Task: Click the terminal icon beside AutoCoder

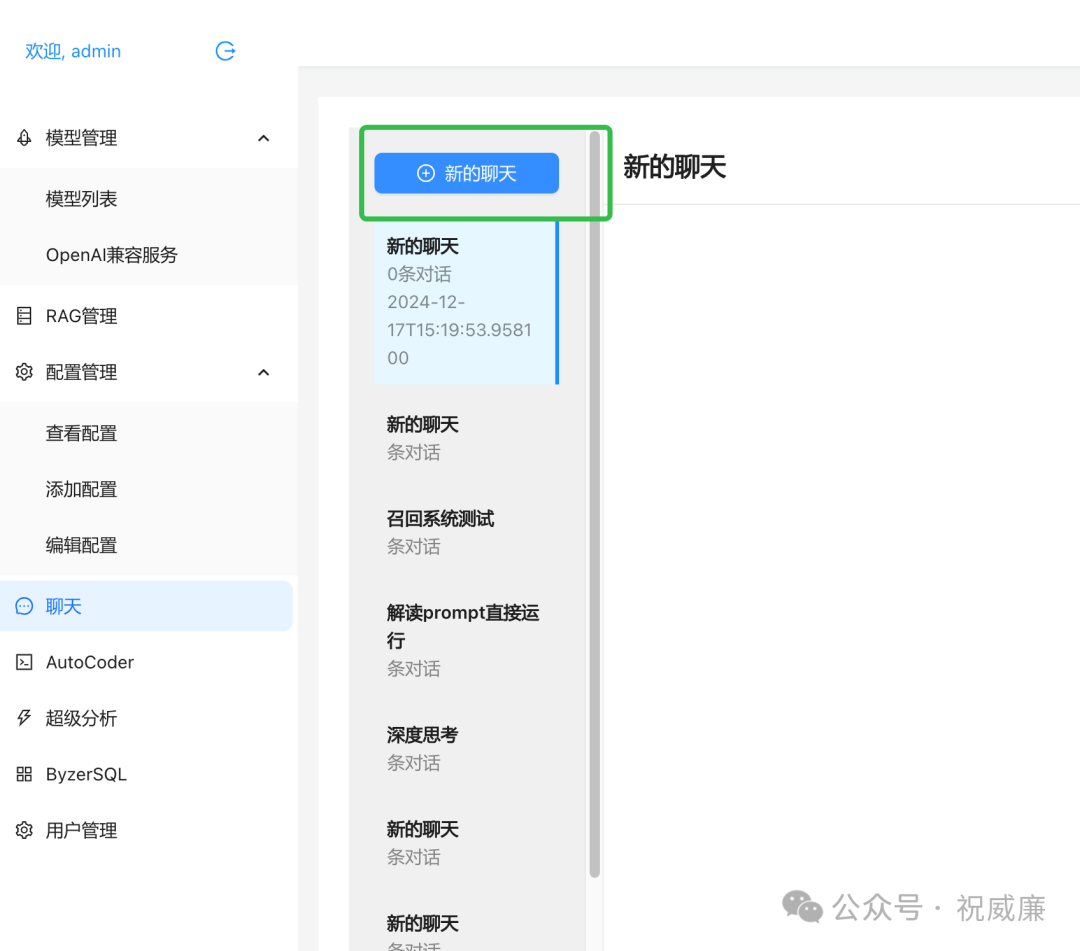Action: tap(24, 662)
